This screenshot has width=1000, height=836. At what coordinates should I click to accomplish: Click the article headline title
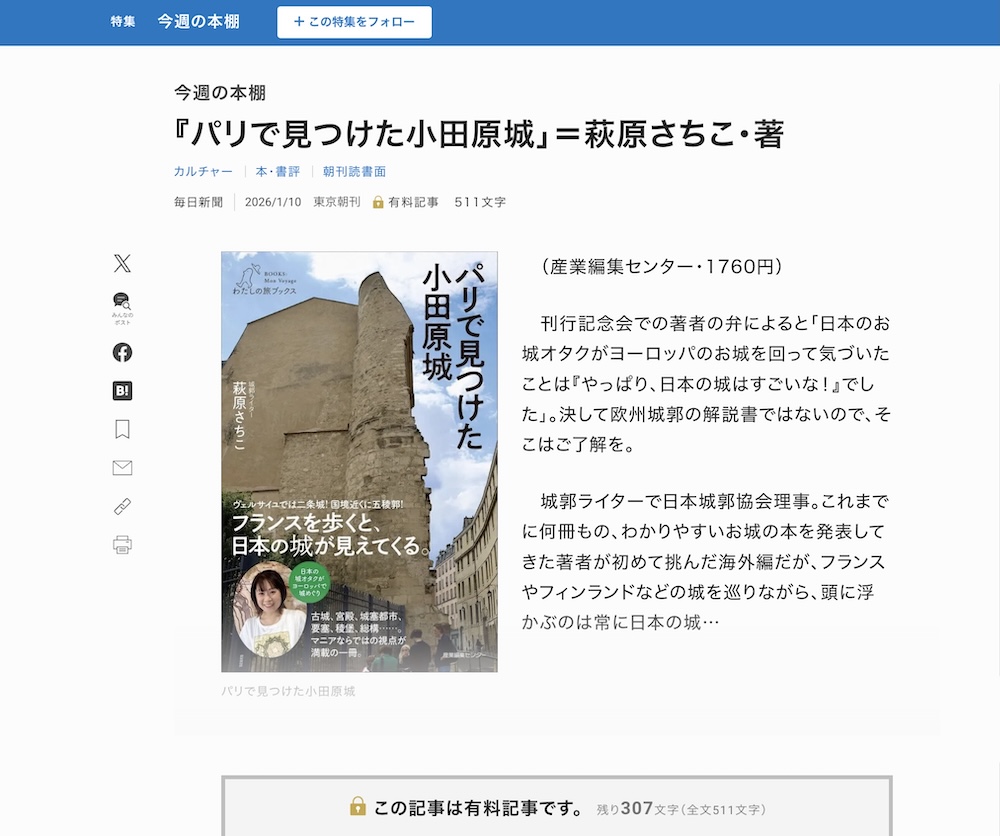click(x=479, y=134)
